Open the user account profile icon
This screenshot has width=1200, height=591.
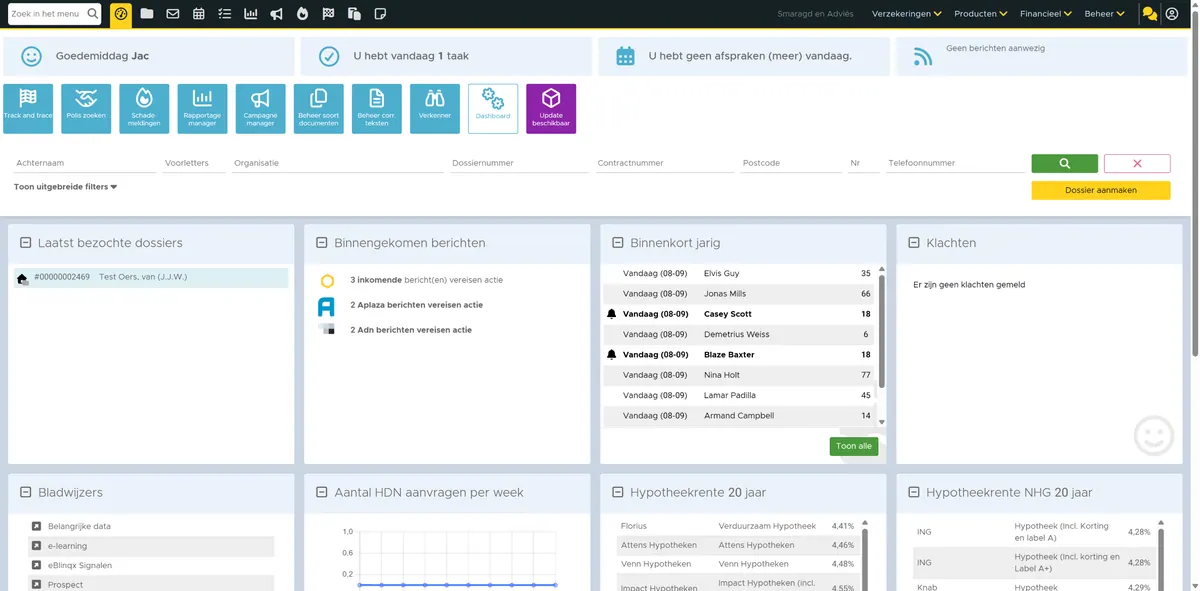click(x=1172, y=14)
